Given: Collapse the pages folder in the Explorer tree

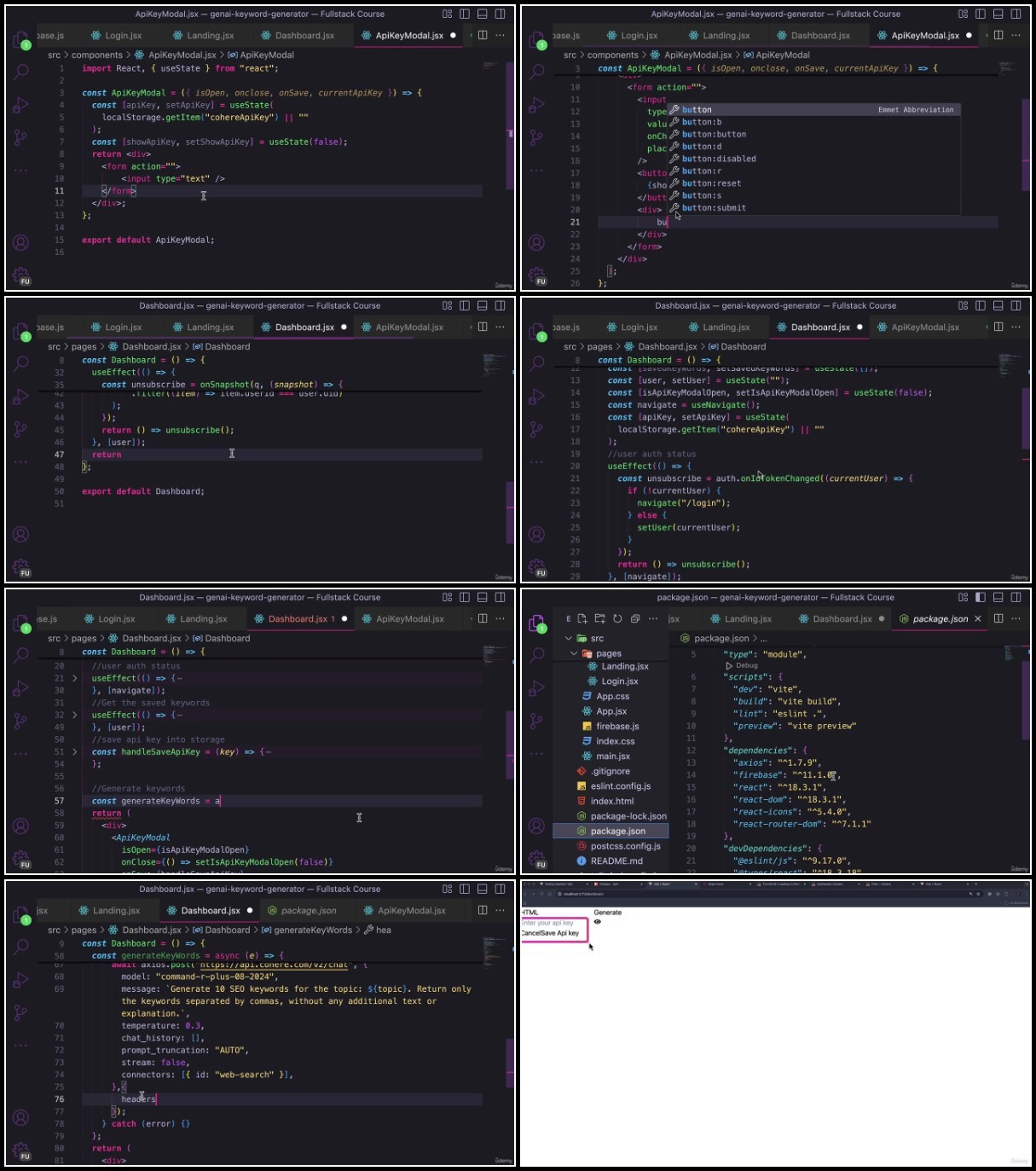Looking at the screenshot, I should click(x=574, y=653).
